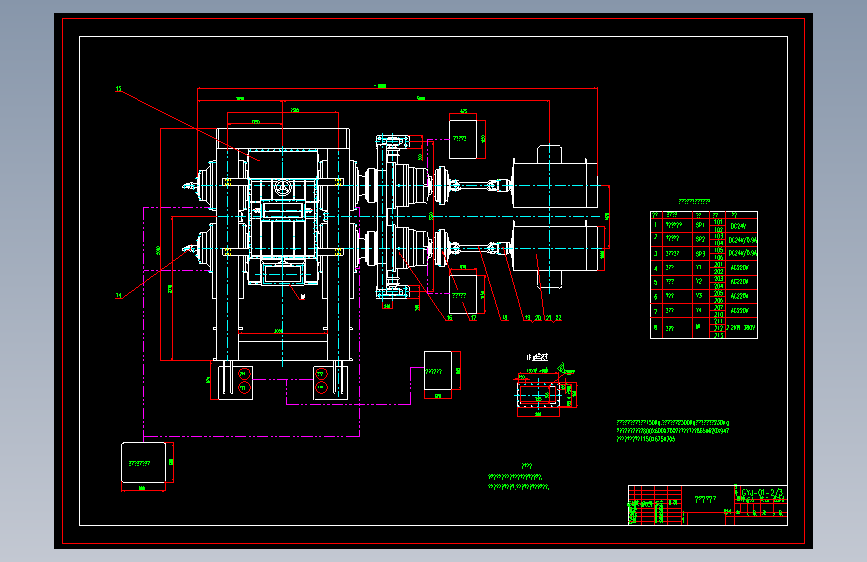This screenshot has width=867, height=562.
Task: Click the AC220V value in the Y3 row
Action: coord(739,296)
